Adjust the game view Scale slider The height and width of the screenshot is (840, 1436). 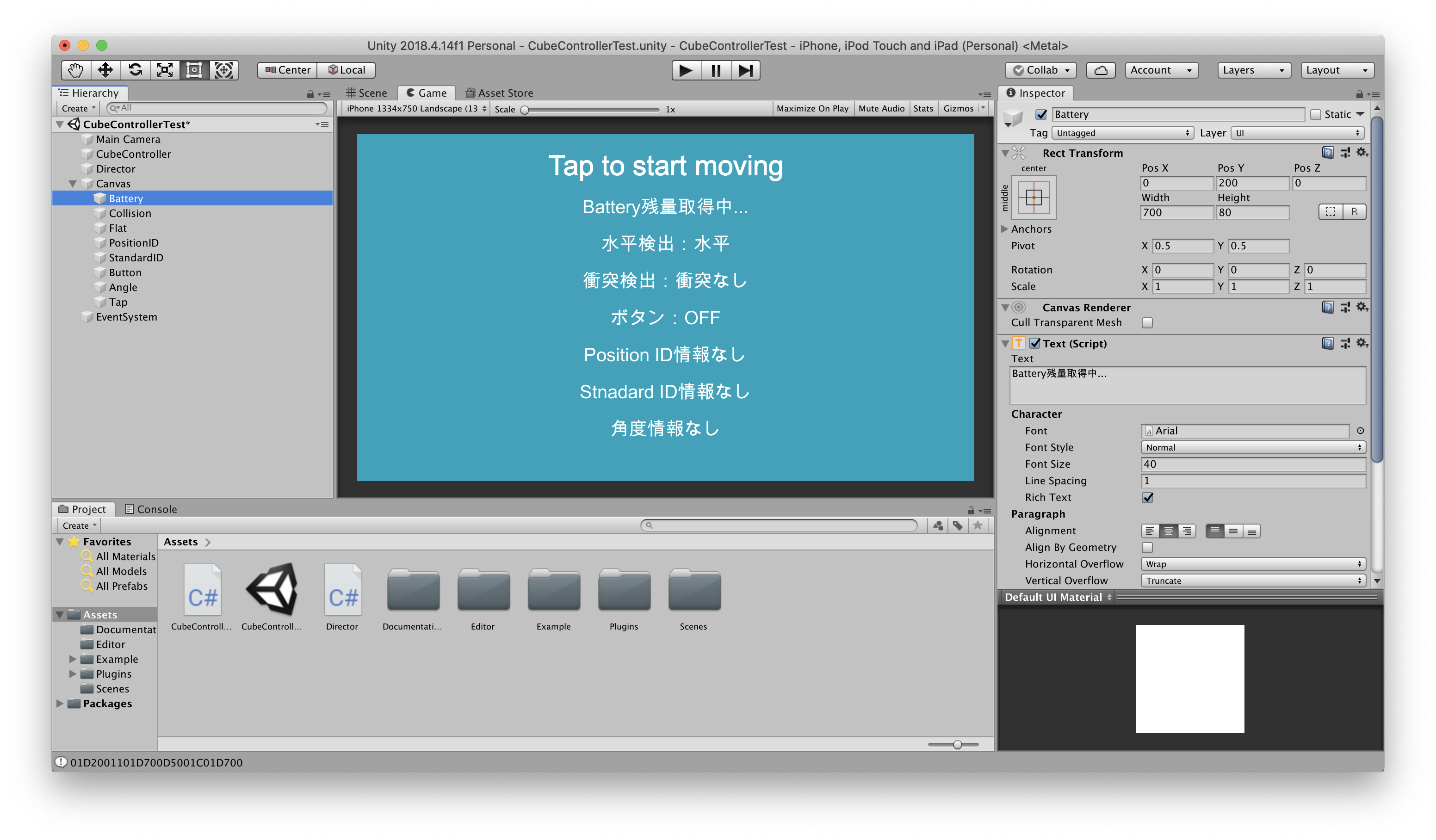click(x=525, y=110)
